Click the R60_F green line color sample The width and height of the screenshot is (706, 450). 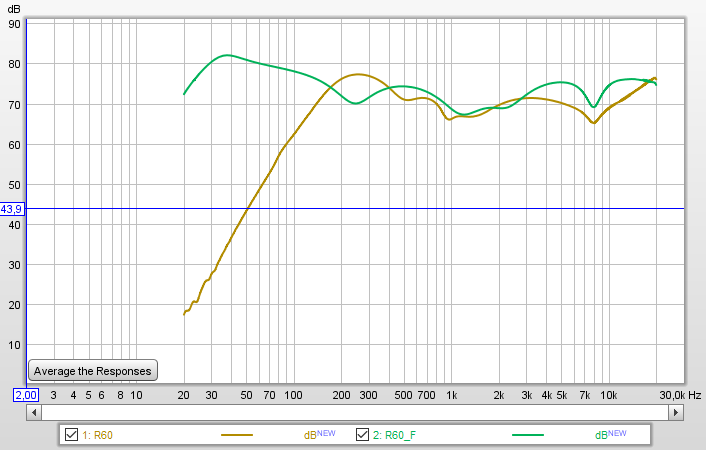click(528, 435)
